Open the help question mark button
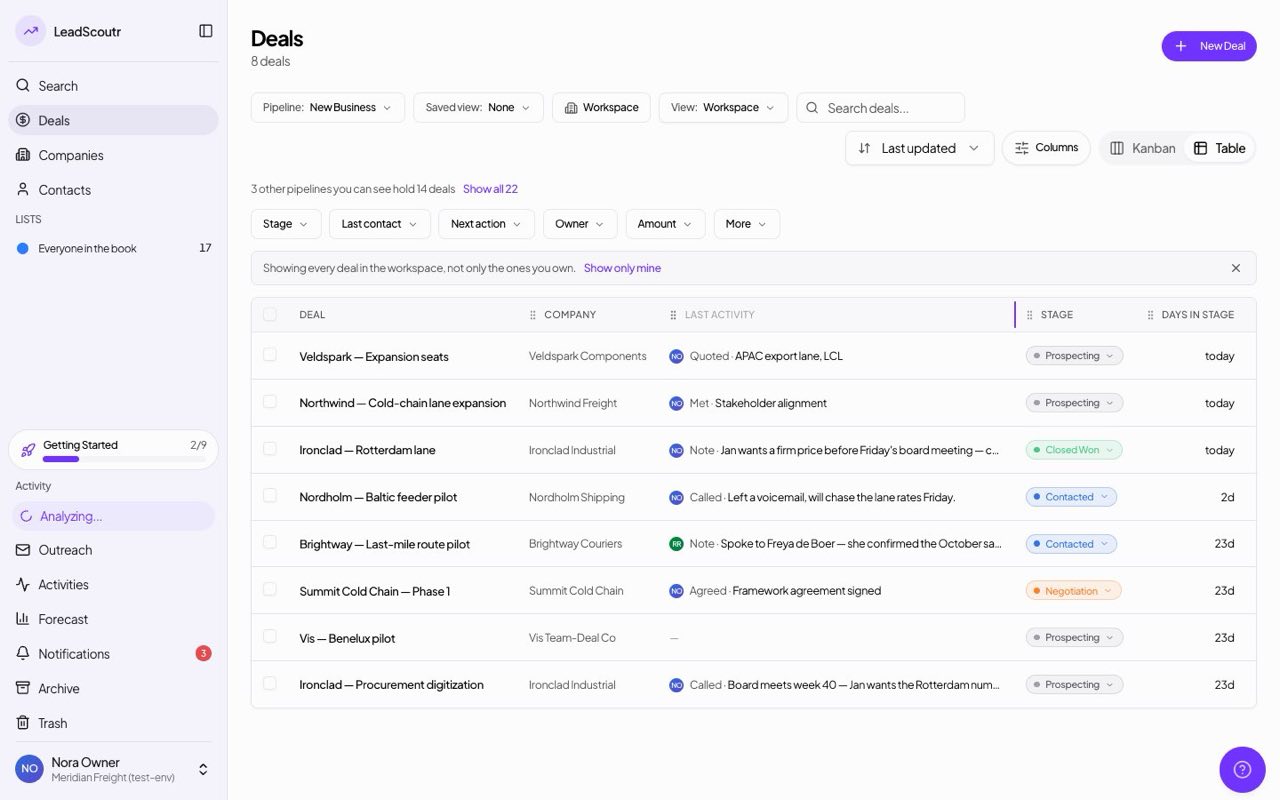1280x800 pixels. [x=1242, y=769]
